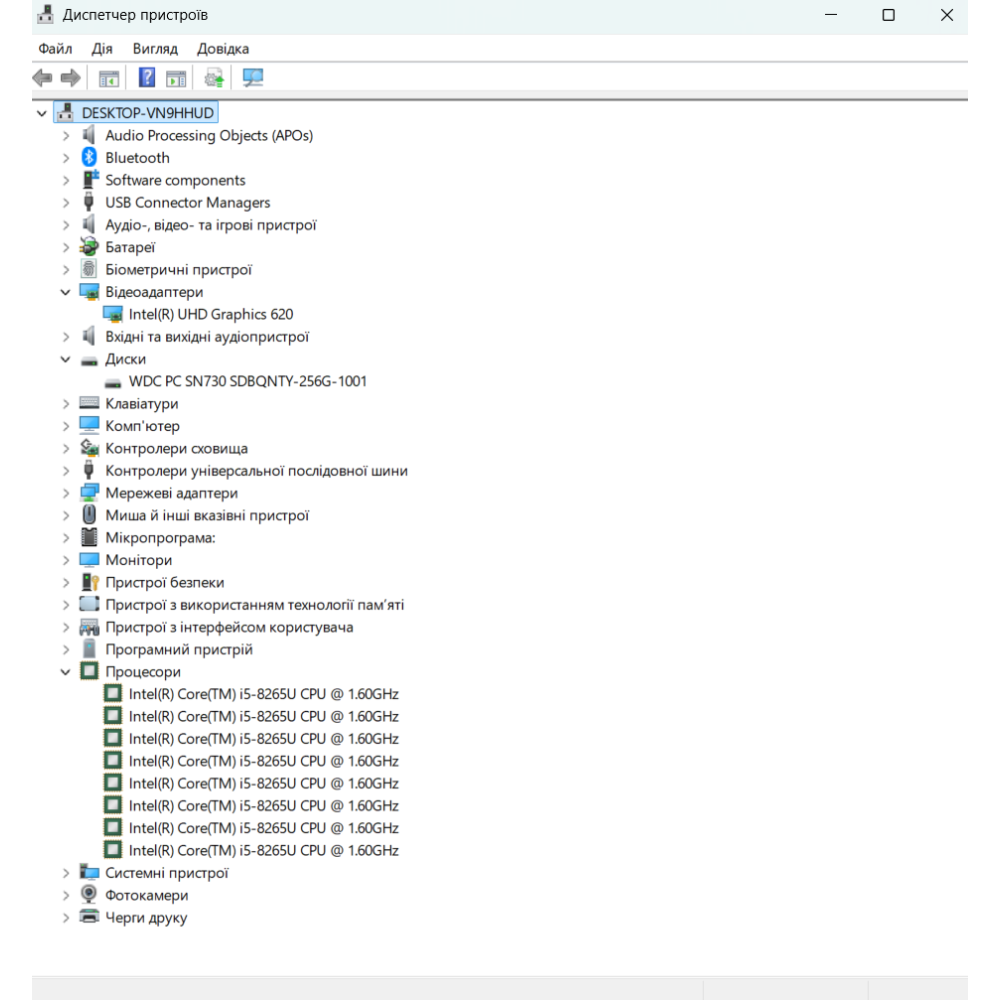
Task: Collapse the Диски category
Action: pyautogui.click(x=66, y=359)
